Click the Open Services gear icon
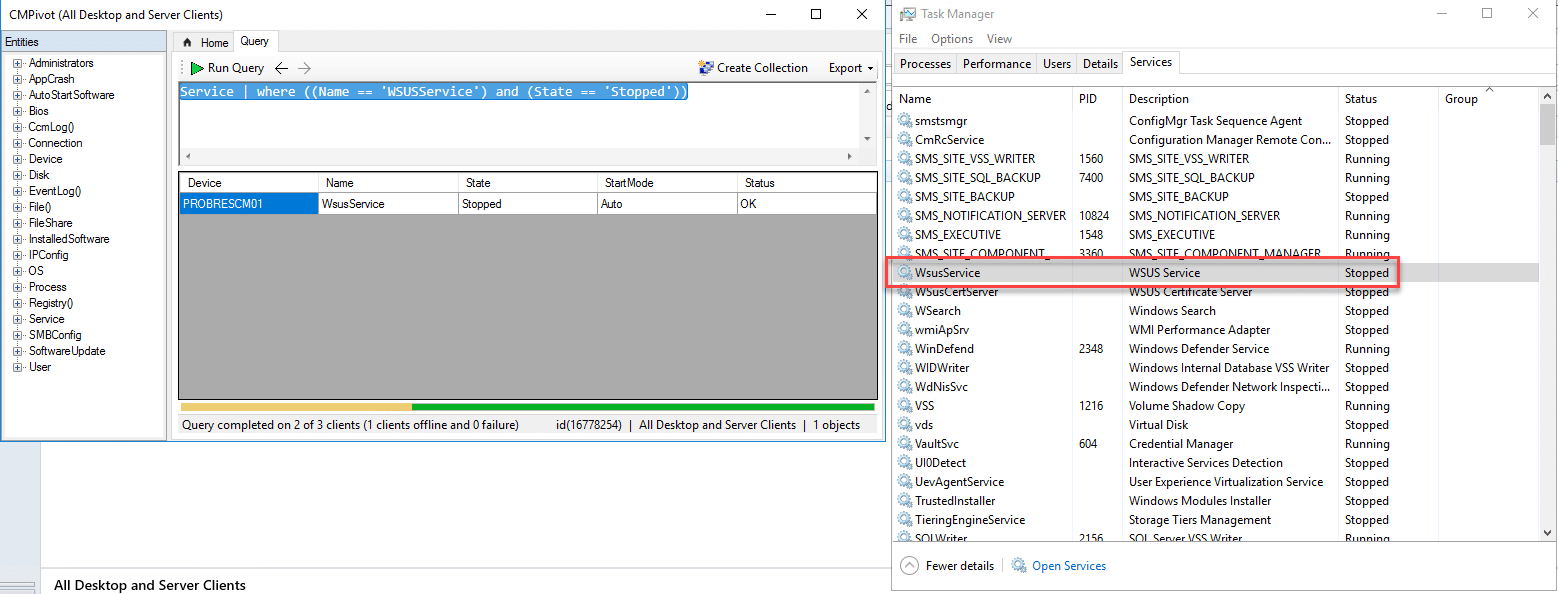 (1019, 566)
